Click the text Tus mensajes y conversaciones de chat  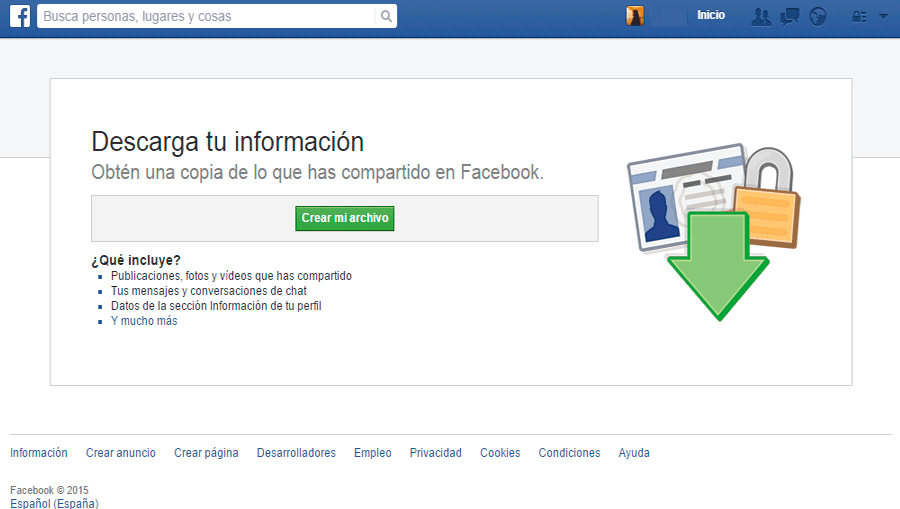pyautogui.click(x=209, y=291)
